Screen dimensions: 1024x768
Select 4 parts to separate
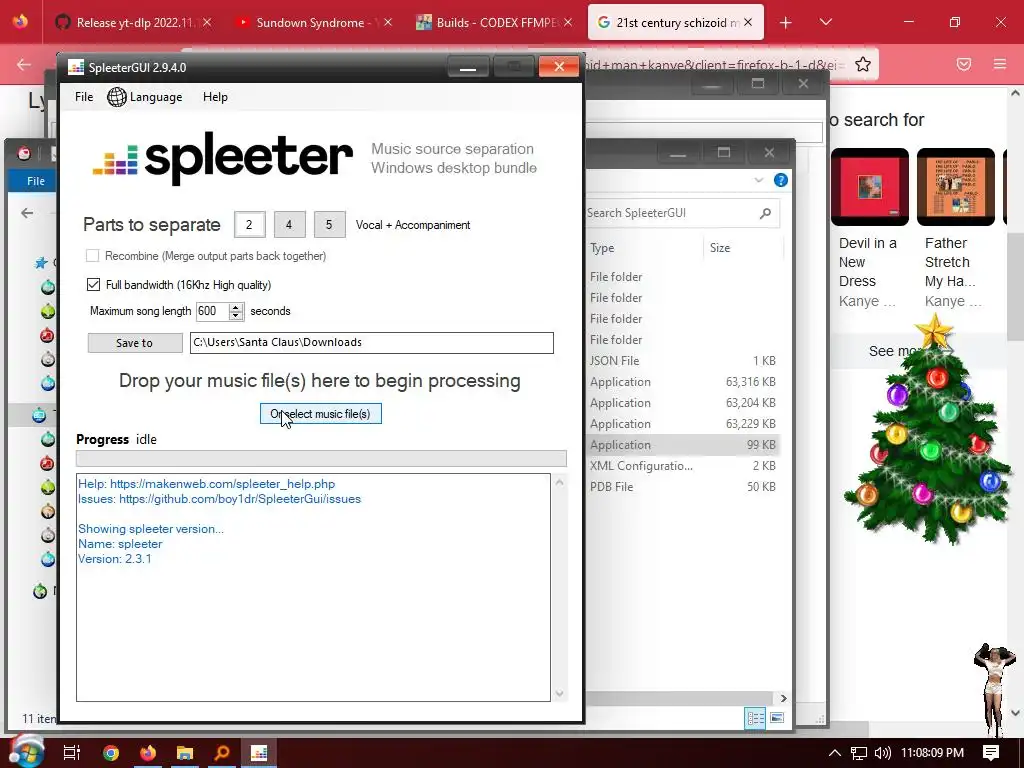click(x=289, y=225)
